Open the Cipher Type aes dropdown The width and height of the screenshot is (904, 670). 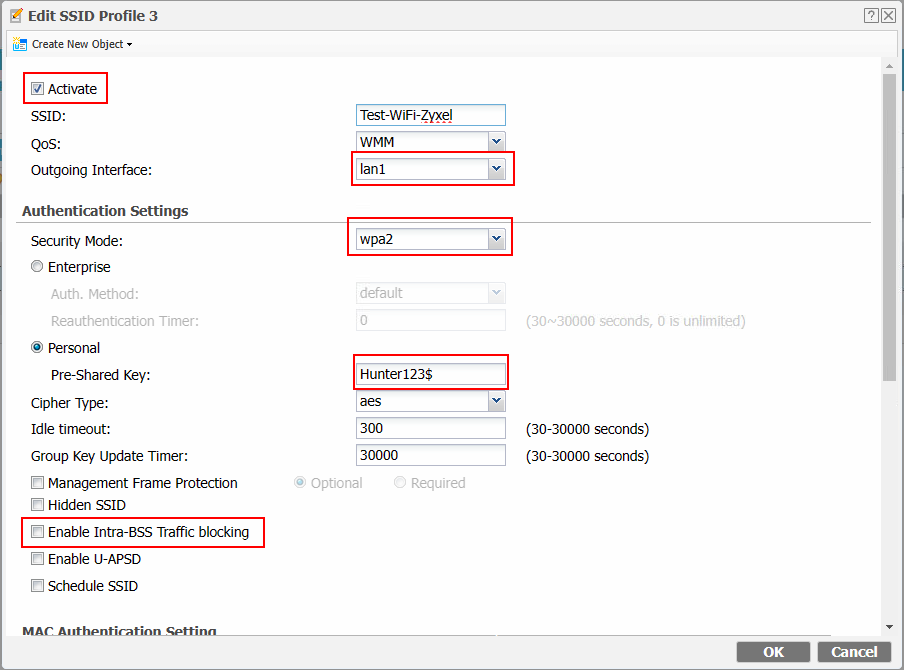point(496,400)
